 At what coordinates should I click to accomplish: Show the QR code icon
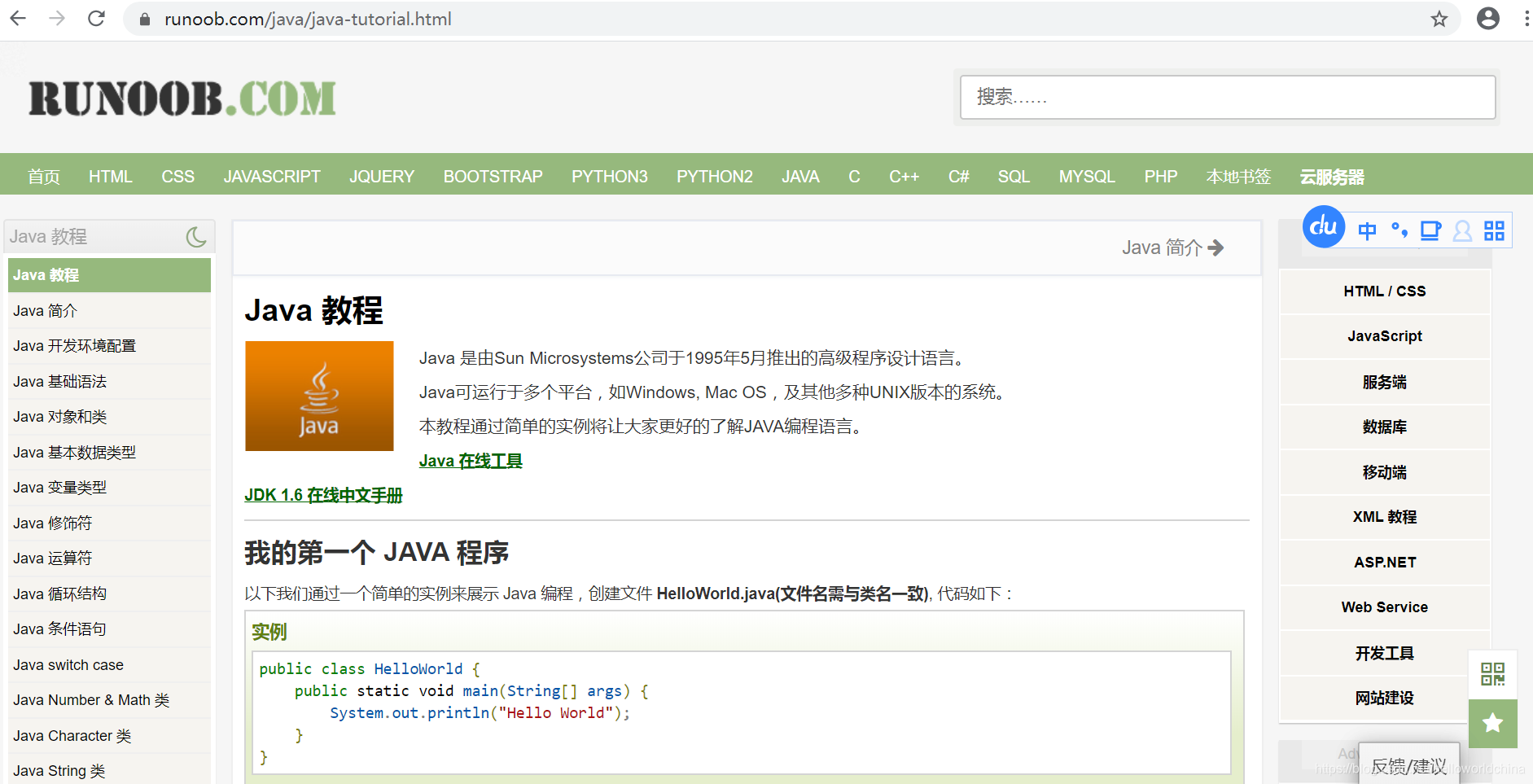point(1493,674)
